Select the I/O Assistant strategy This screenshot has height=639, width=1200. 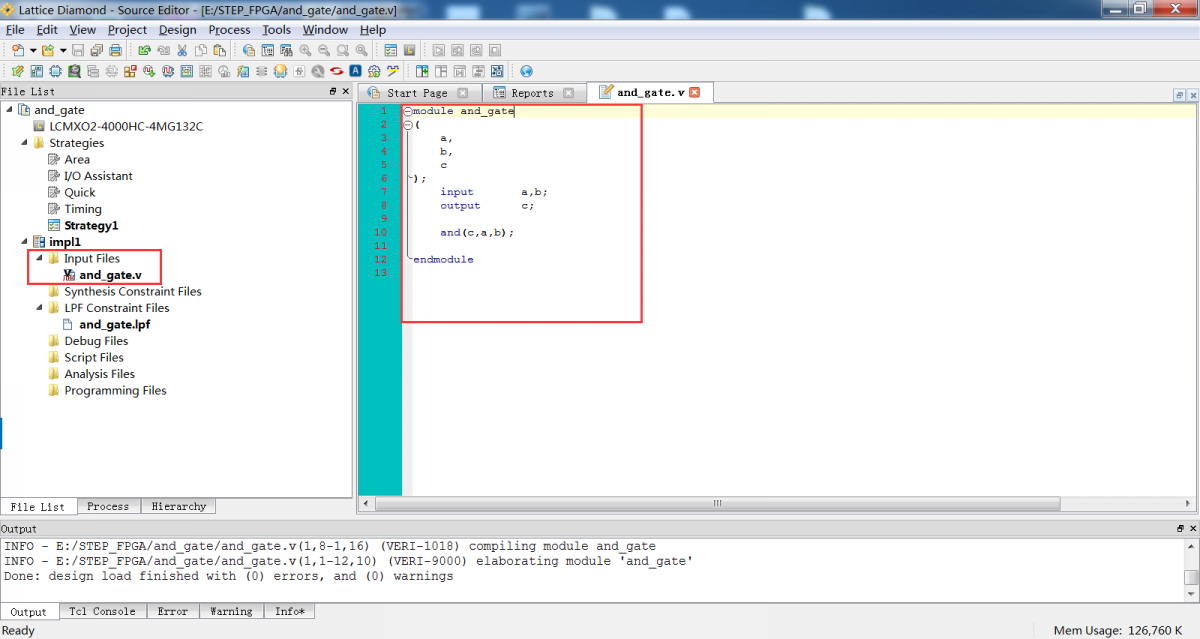click(x=98, y=176)
